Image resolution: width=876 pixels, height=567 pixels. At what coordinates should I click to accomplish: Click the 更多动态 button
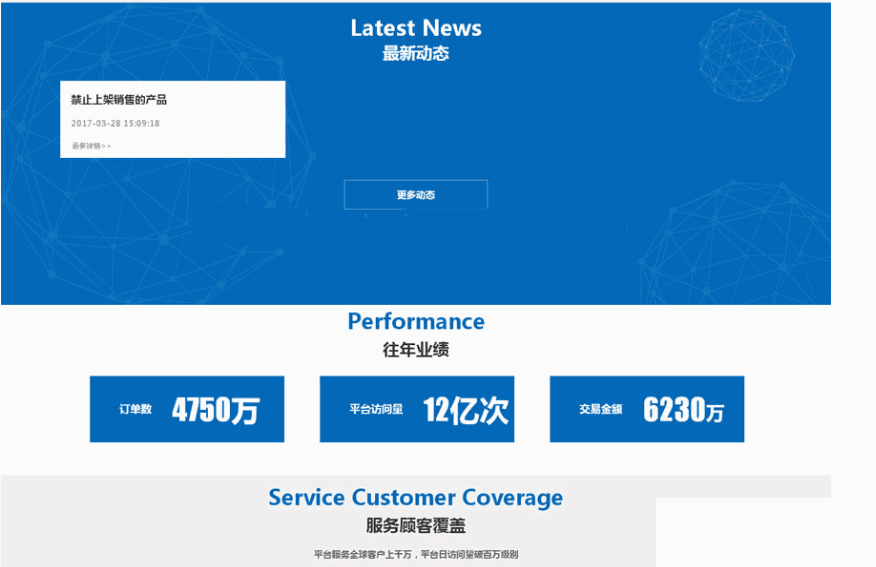pyautogui.click(x=415, y=195)
